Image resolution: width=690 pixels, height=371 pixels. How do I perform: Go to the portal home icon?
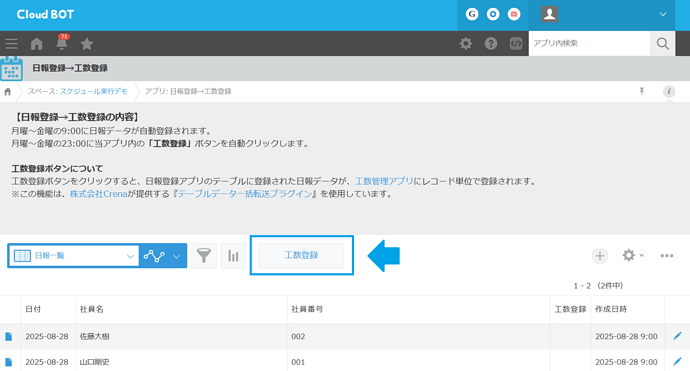[x=37, y=44]
